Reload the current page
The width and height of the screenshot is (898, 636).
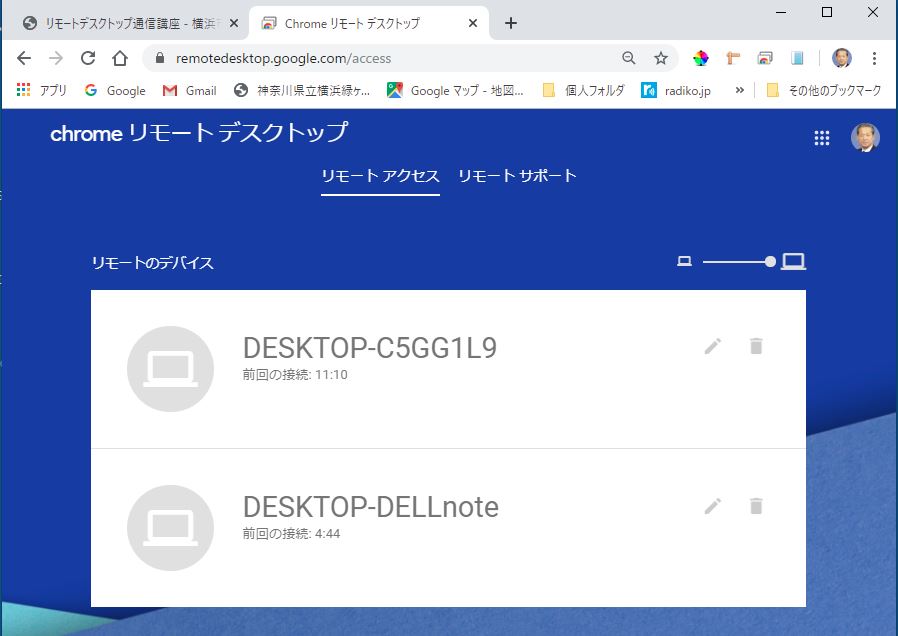pos(88,58)
